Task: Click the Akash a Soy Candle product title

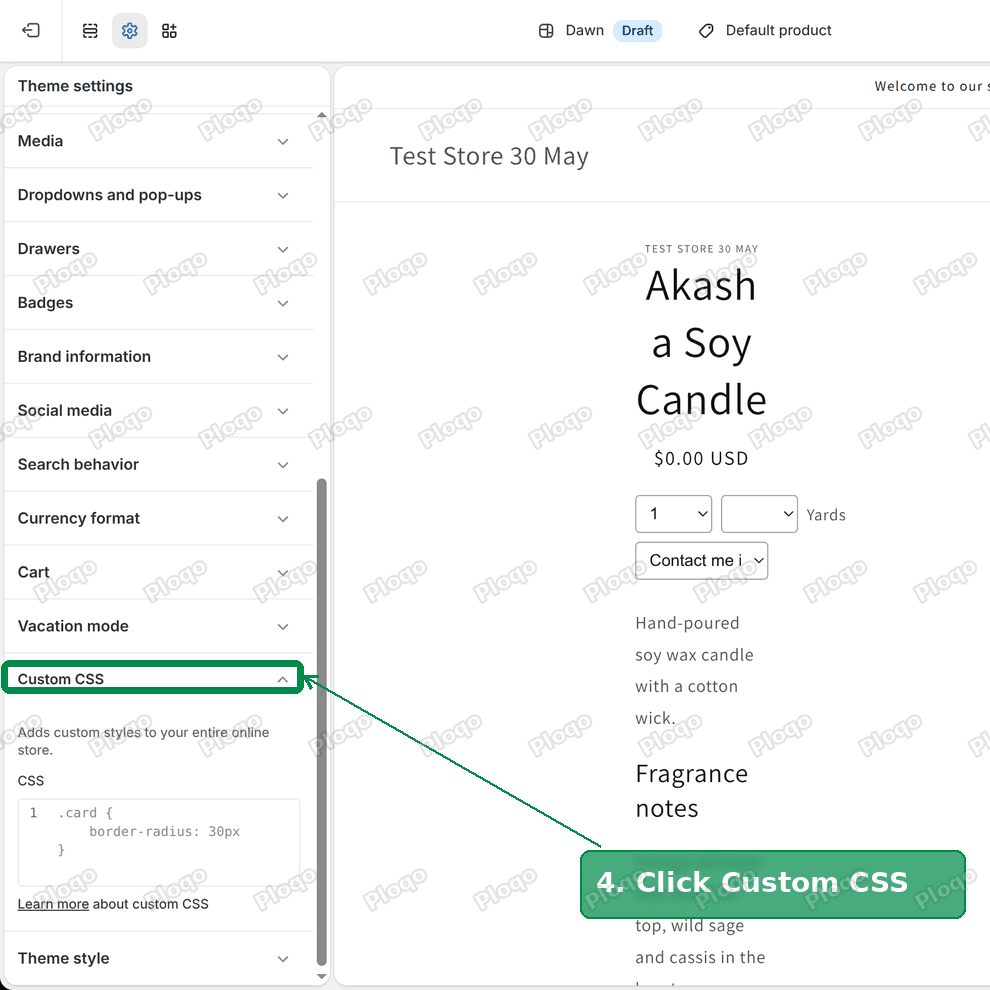Action: pos(701,342)
